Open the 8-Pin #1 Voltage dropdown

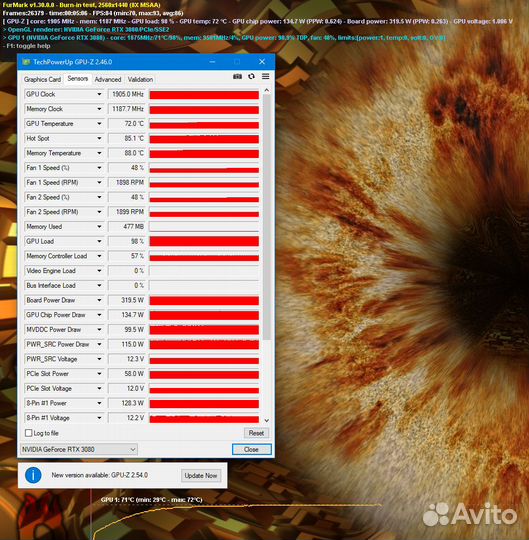(x=99, y=418)
